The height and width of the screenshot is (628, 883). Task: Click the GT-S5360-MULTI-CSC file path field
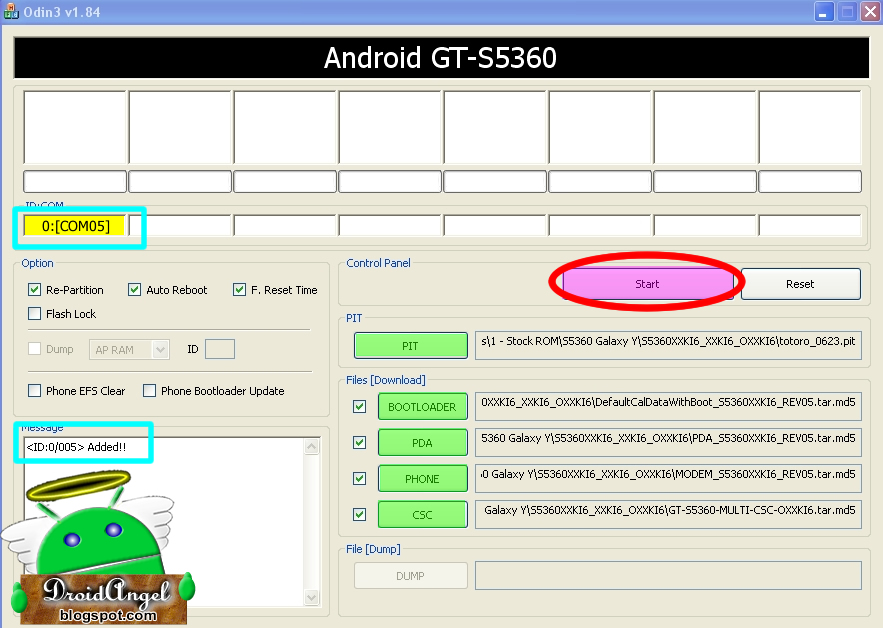point(668,514)
